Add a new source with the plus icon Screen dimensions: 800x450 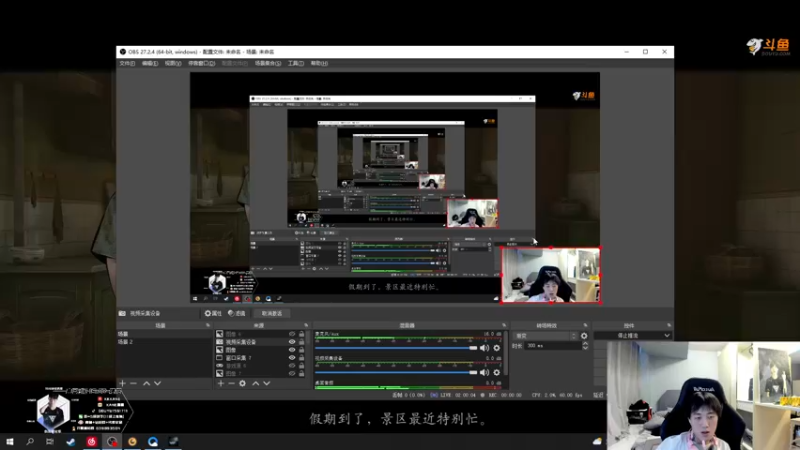pyautogui.click(x=220, y=383)
